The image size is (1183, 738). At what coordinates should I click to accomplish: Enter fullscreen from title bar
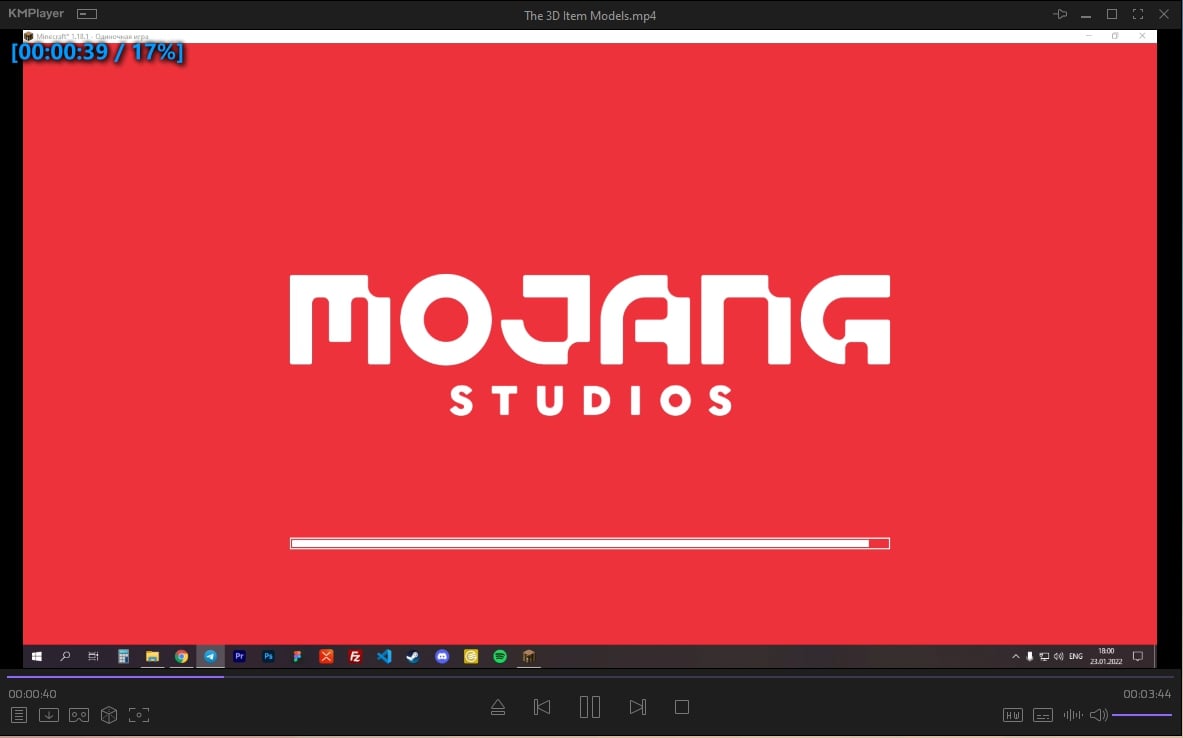(x=1138, y=15)
